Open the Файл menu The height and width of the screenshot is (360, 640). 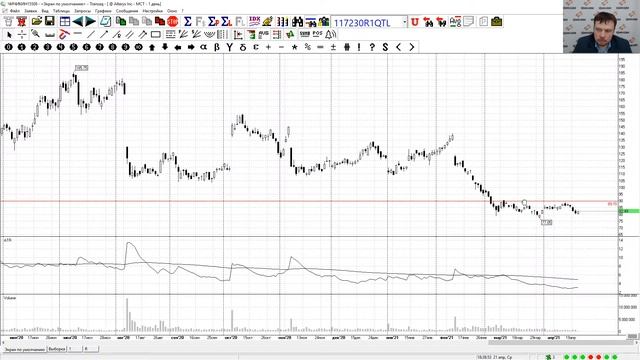[14, 11]
